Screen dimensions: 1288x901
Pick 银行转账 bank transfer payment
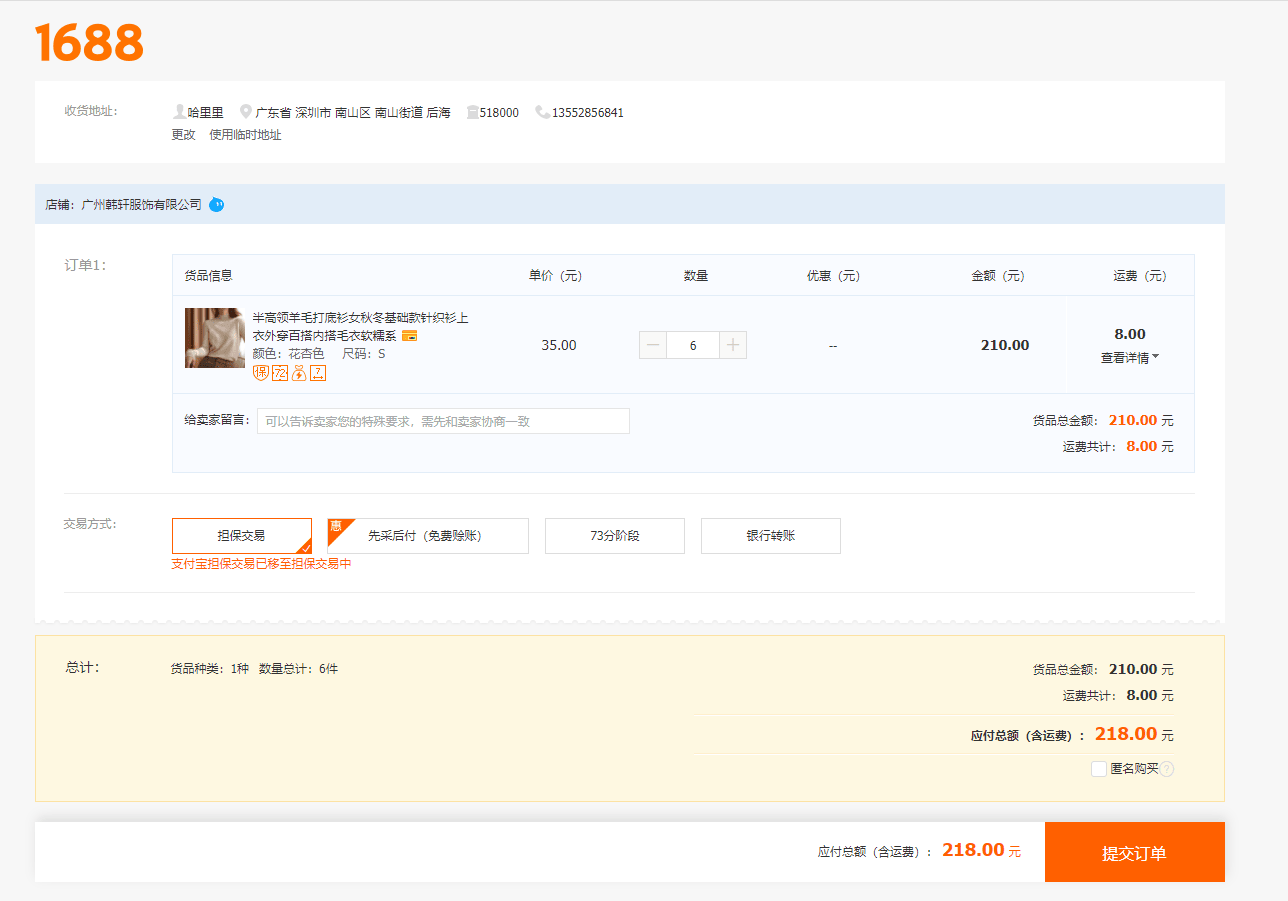(x=770, y=536)
